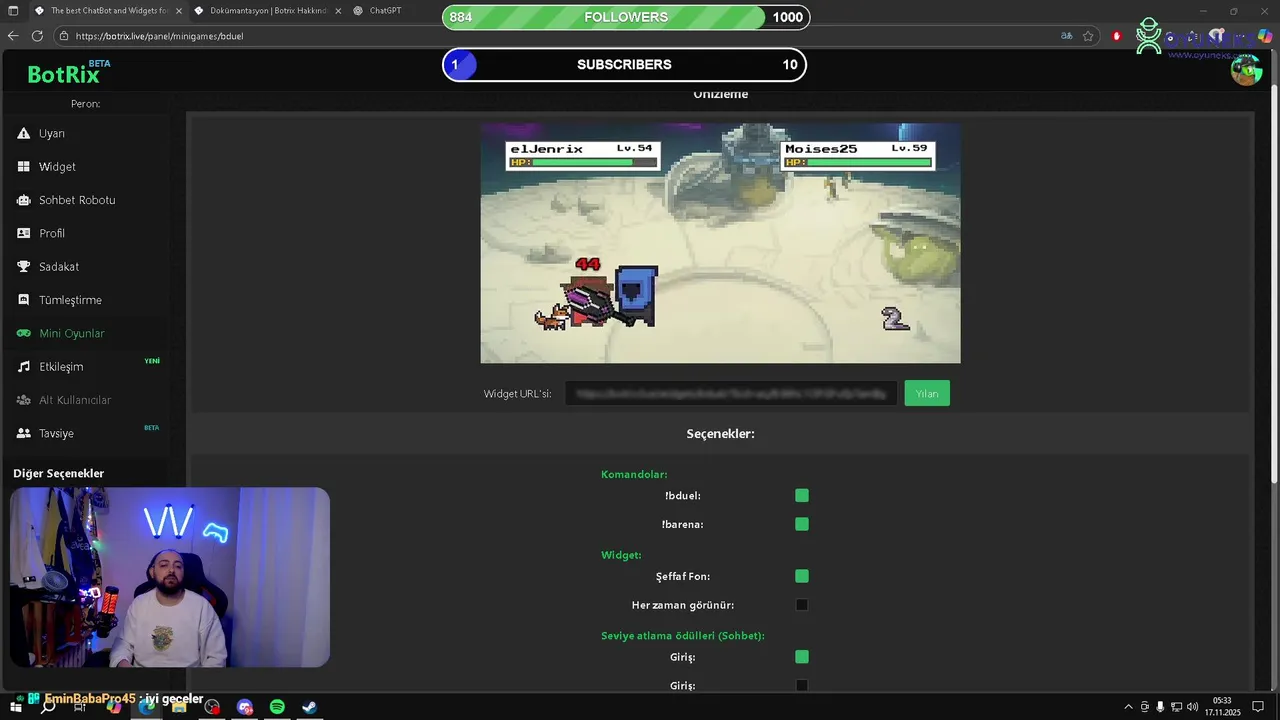Open the Copilot icon in the browser toolbar
Viewport: 1280px width, 720px height.
coord(1265,36)
